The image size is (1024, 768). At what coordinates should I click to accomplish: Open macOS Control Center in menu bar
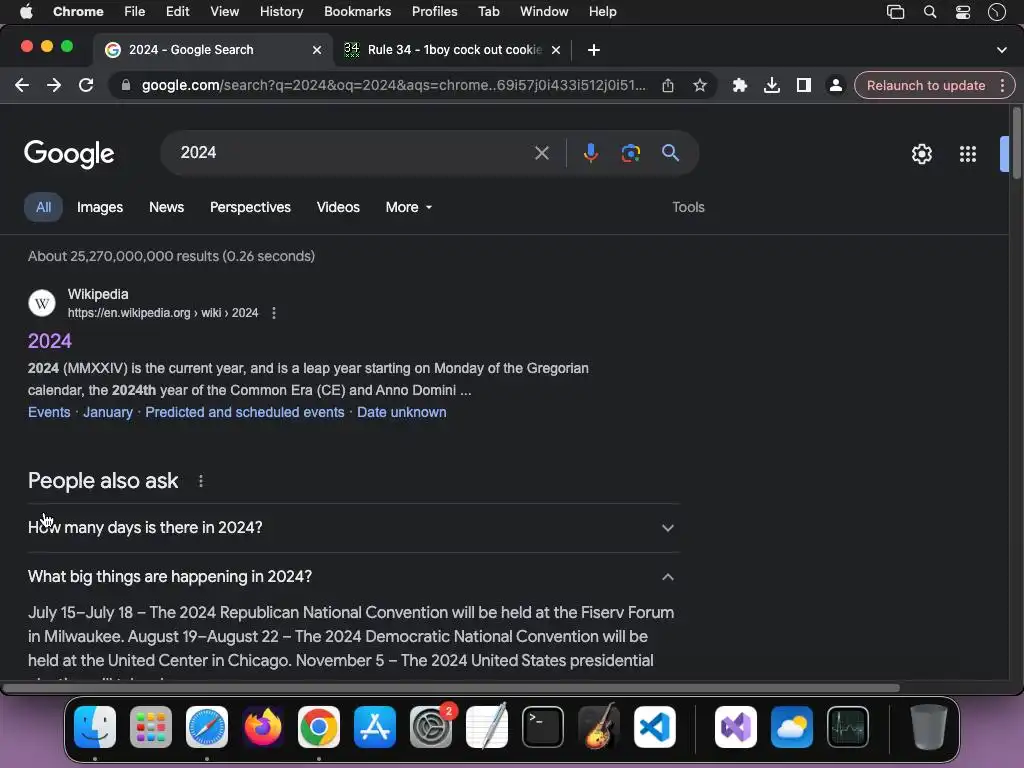[963, 12]
